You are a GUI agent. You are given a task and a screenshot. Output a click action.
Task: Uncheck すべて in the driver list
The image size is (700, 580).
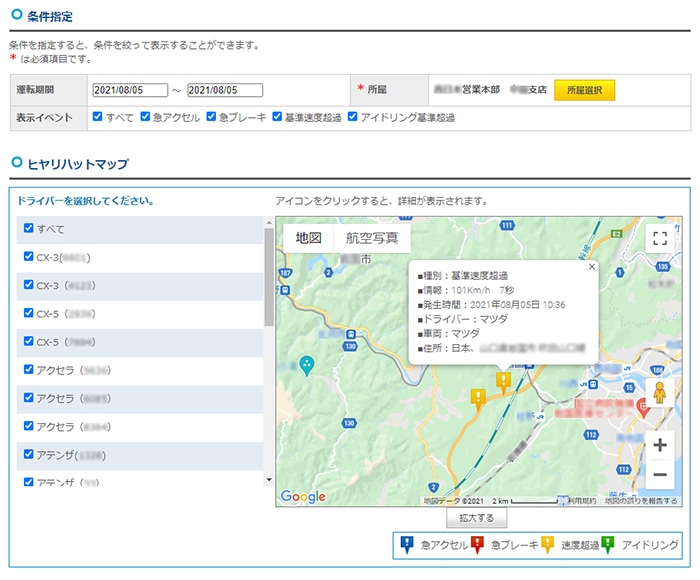pyautogui.click(x=28, y=229)
